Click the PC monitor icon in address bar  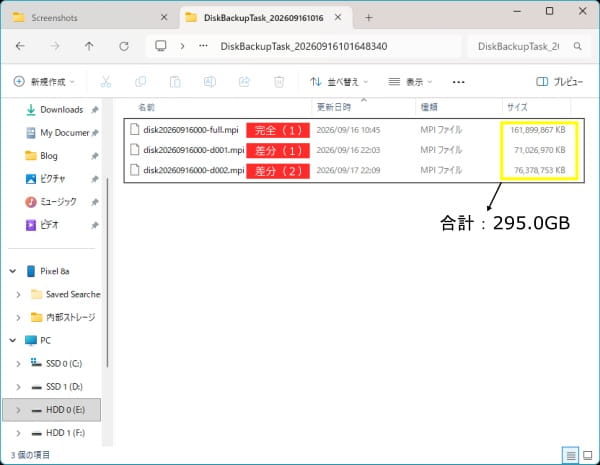[161, 46]
